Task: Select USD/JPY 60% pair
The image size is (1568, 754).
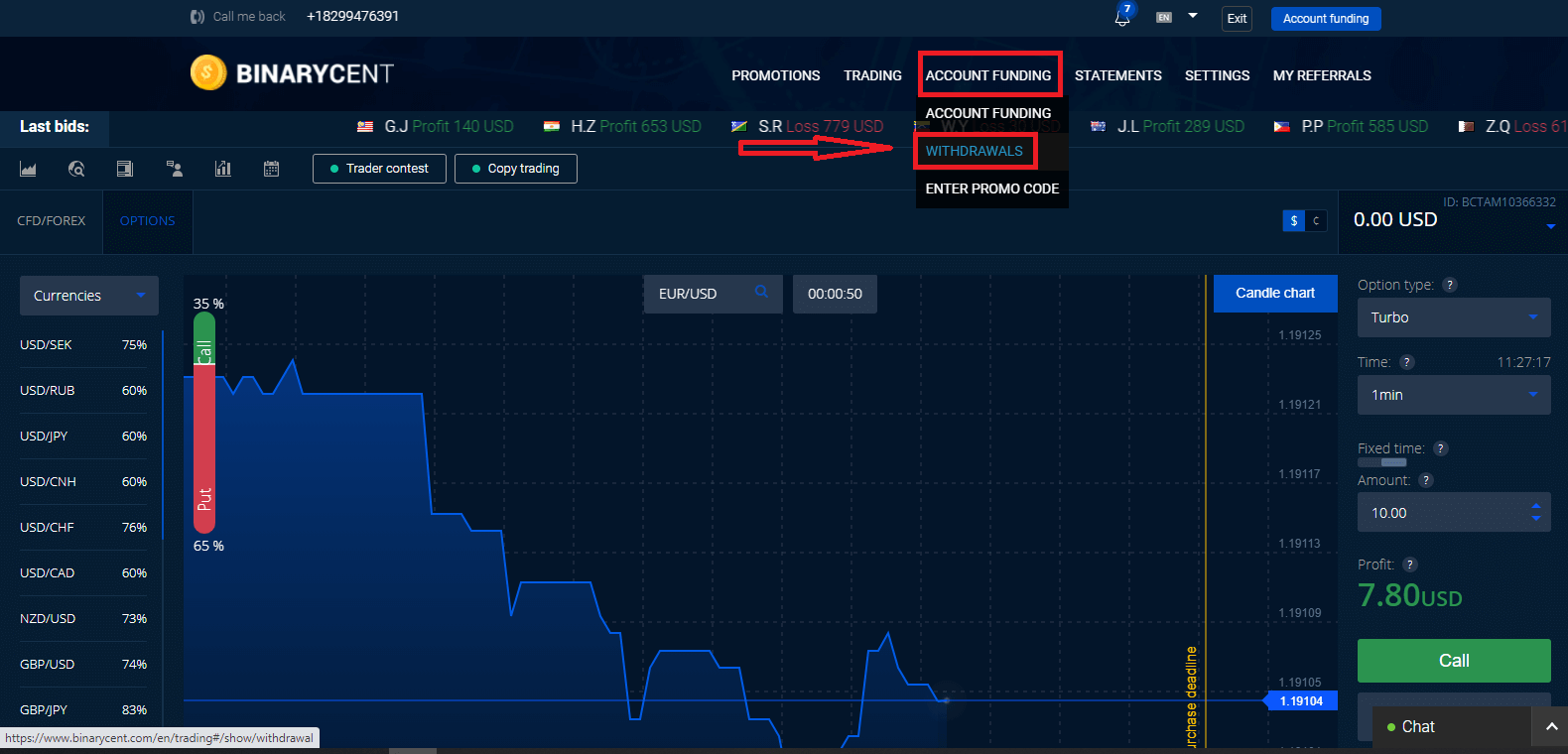Action: (83, 437)
